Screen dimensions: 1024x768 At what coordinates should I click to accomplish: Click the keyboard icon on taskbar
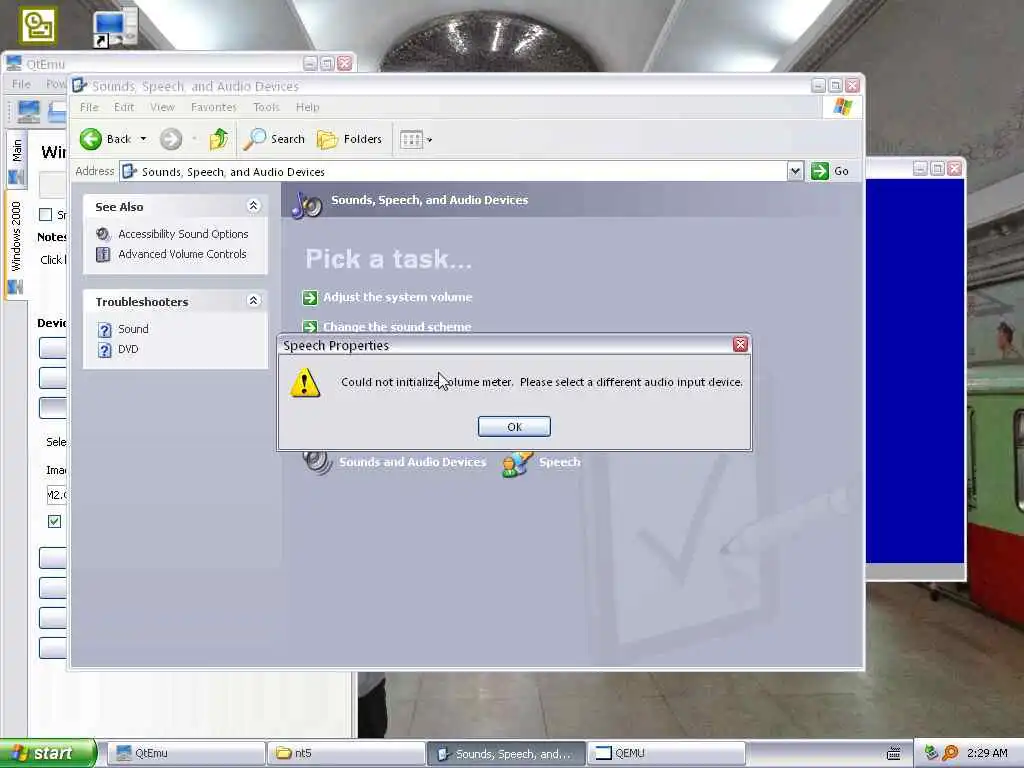point(893,754)
